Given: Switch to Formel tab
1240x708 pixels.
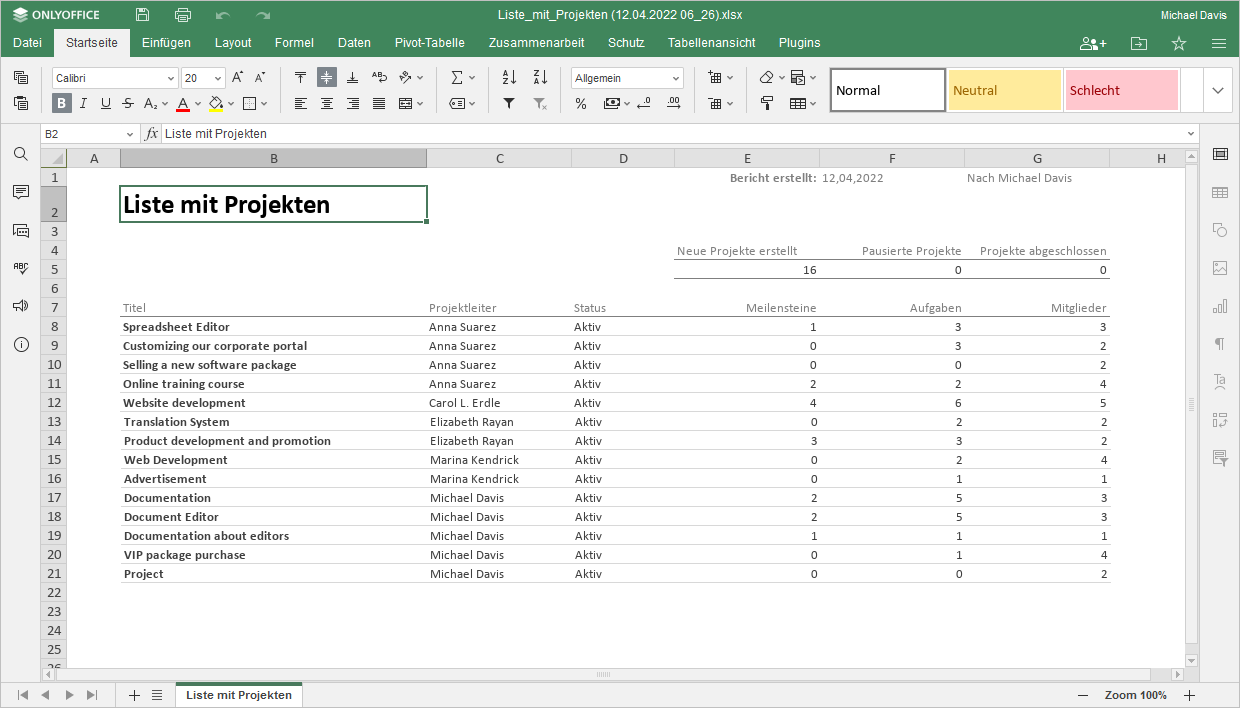Looking at the screenshot, I should click(294, 43).
